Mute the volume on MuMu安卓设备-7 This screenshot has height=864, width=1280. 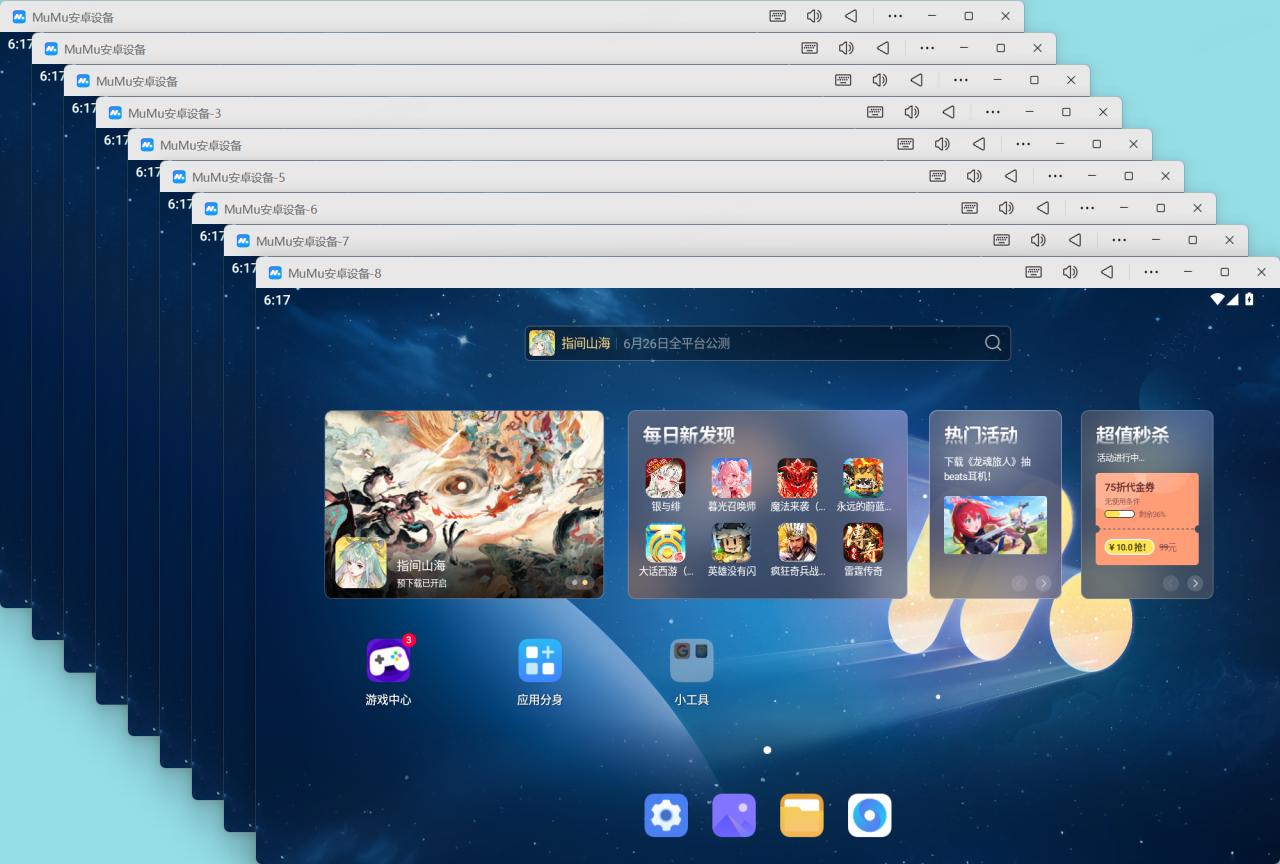pos(1038,240)
